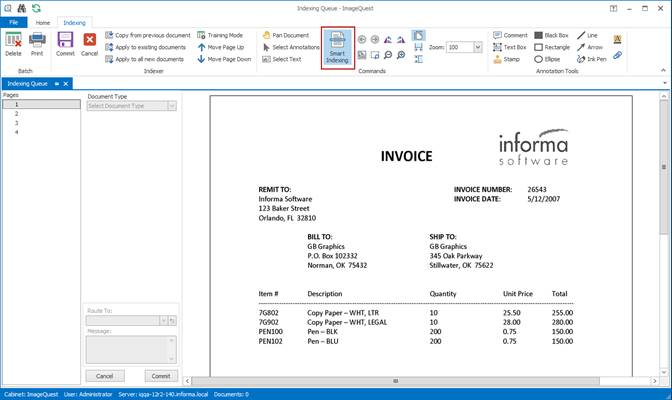Select the Stamp annotation tool
The width and height of the screenshot is (672, 400).
coord(507,59)
